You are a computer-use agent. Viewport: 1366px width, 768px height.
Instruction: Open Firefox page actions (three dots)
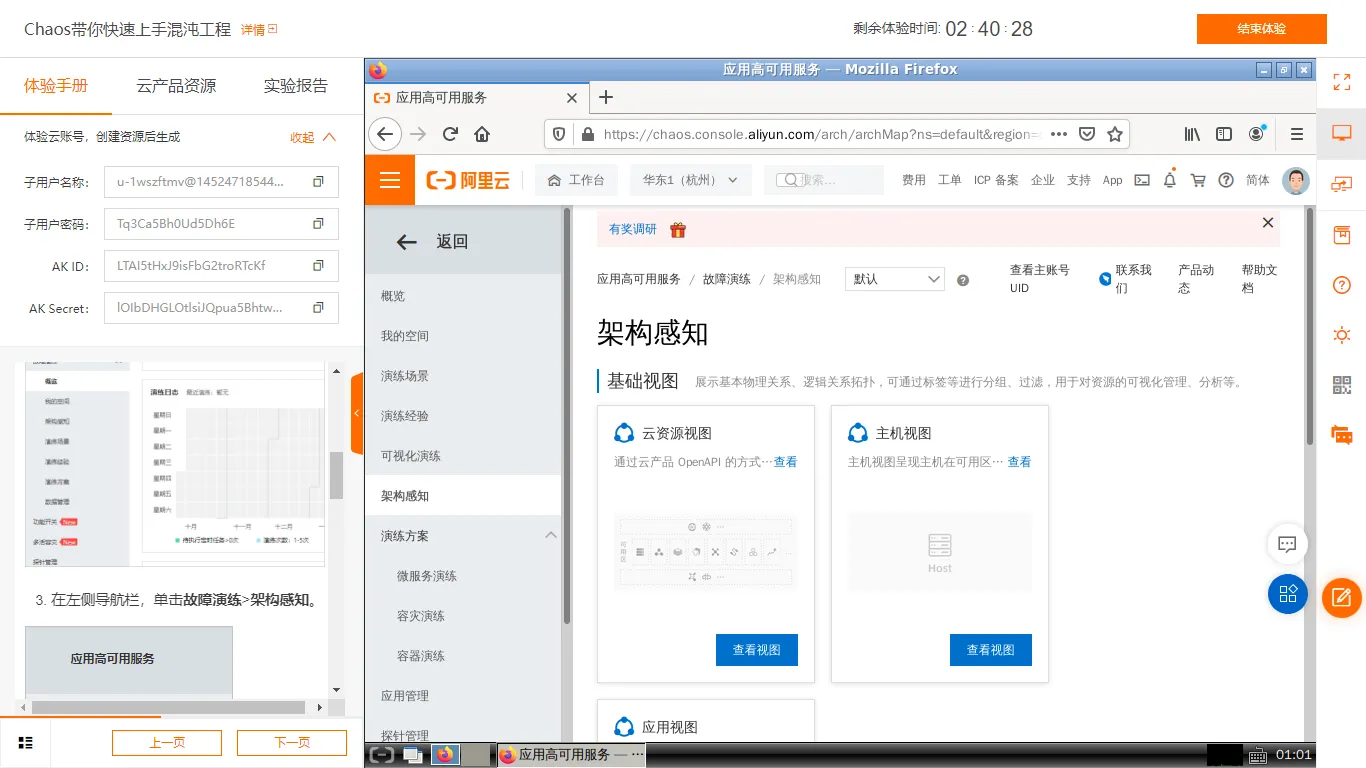pos(1059,134)
